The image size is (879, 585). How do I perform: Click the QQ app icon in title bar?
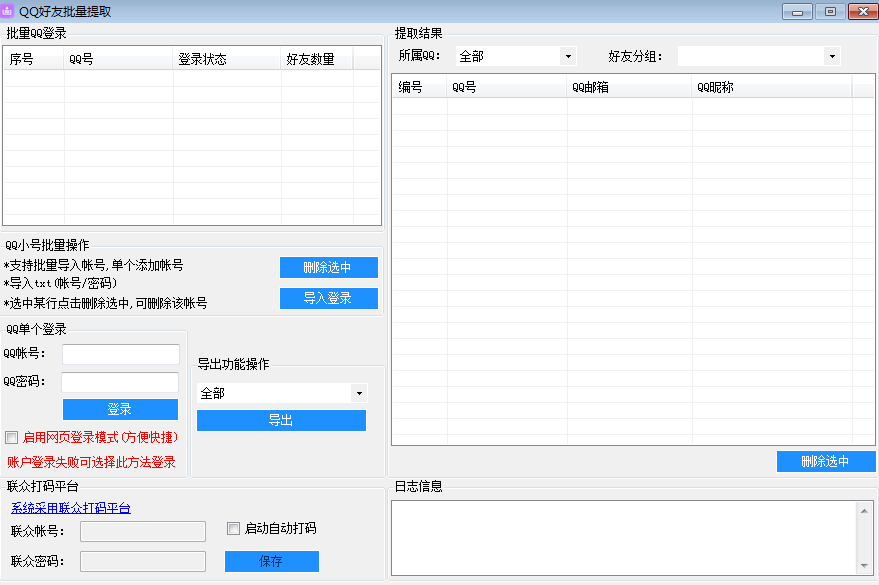click(x=7, y=11)
